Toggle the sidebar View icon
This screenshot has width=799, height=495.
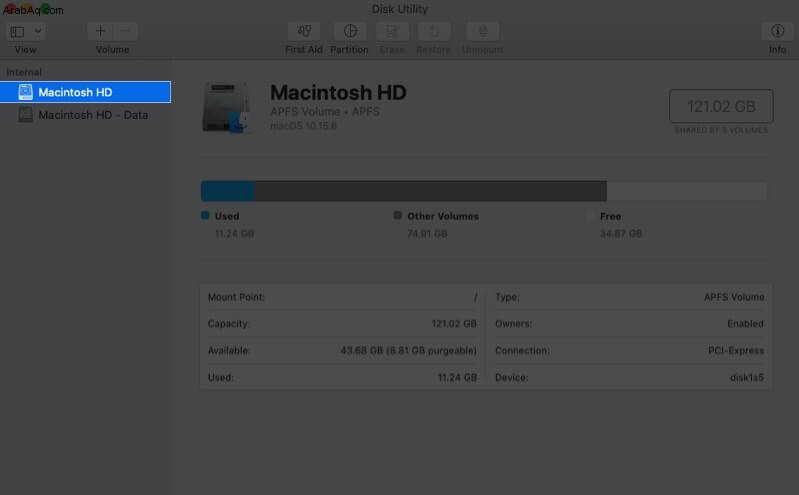point(17,32)
